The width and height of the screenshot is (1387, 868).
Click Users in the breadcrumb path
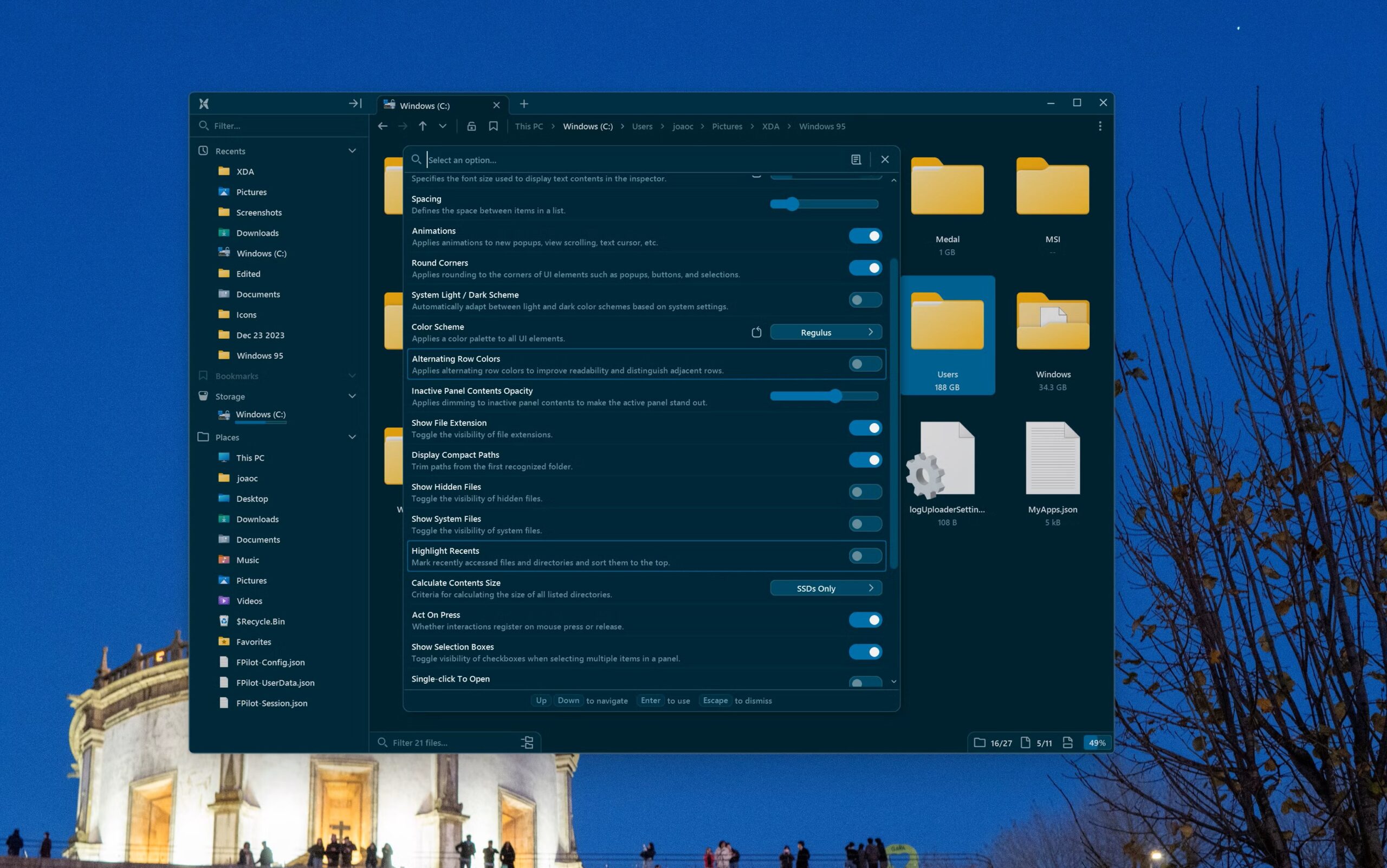[642, 126]
